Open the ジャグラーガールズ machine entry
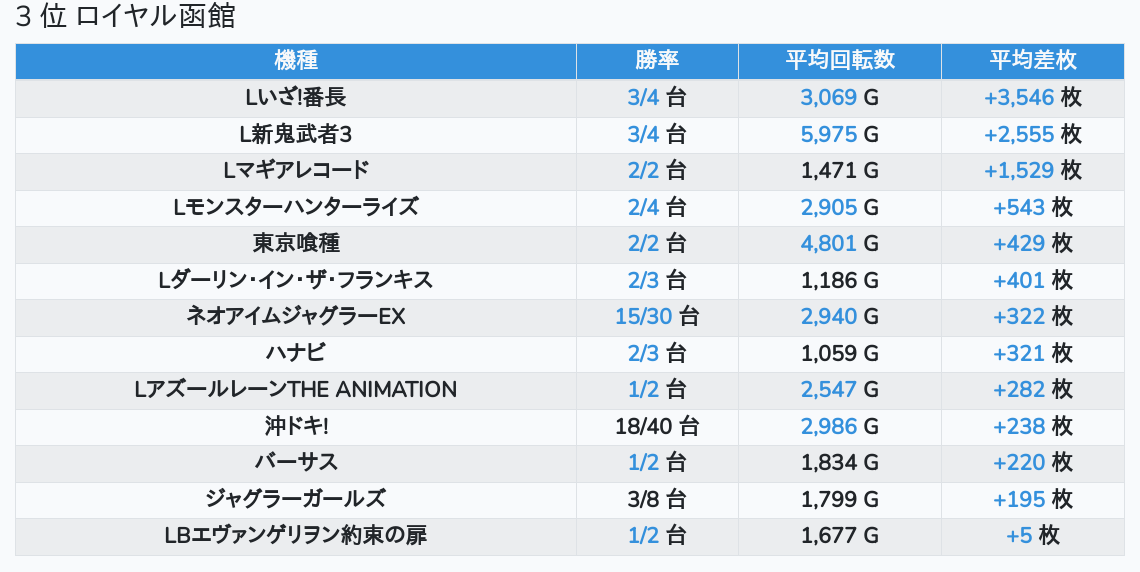 coord(295,499)
